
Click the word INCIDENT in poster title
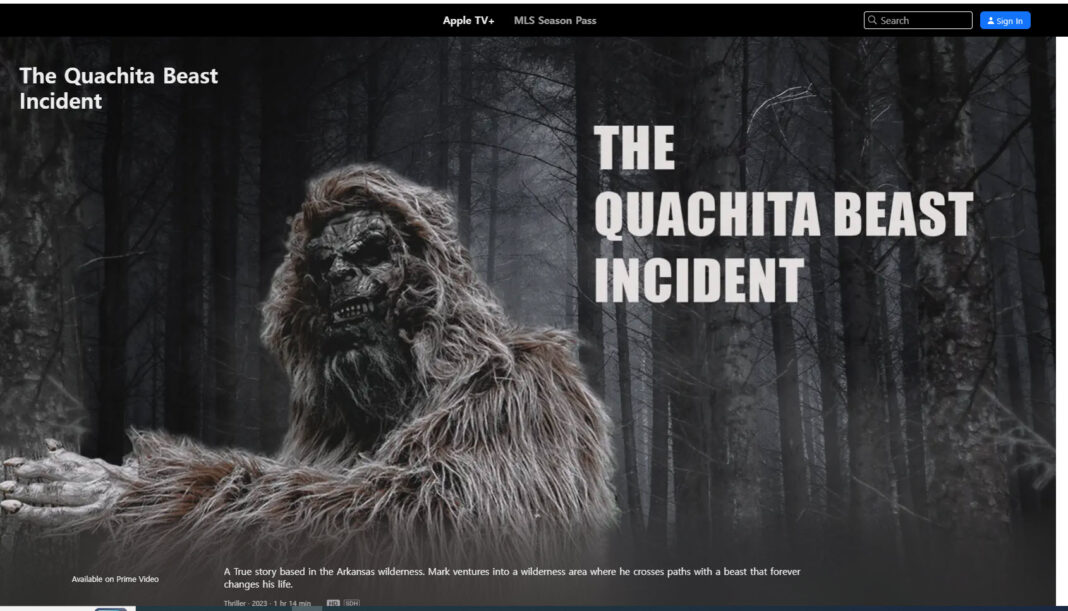(698, 280)
